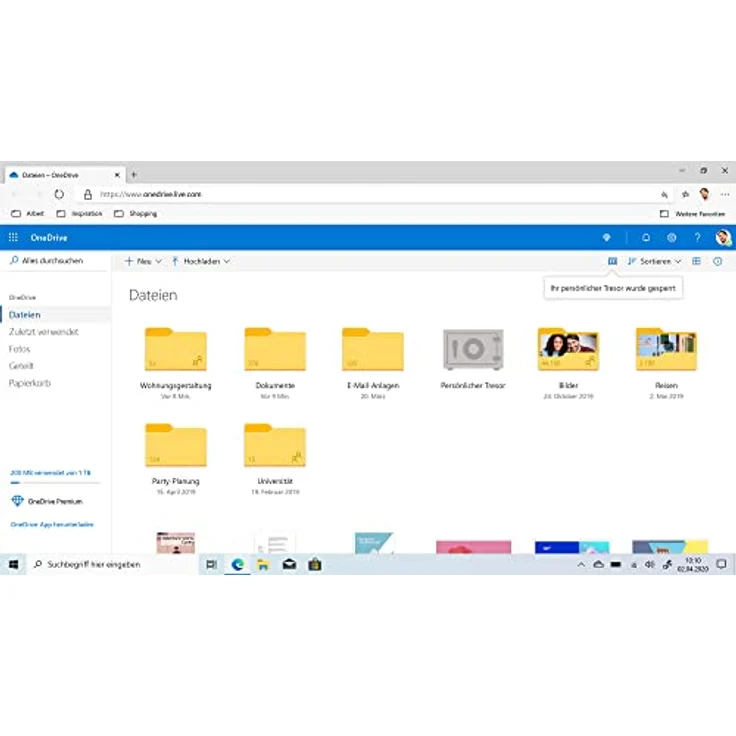The width and height of the screenshot is (736, 736).
Task: Click the OneDrive cloud tray icon
Action: [x=598, y=564]
